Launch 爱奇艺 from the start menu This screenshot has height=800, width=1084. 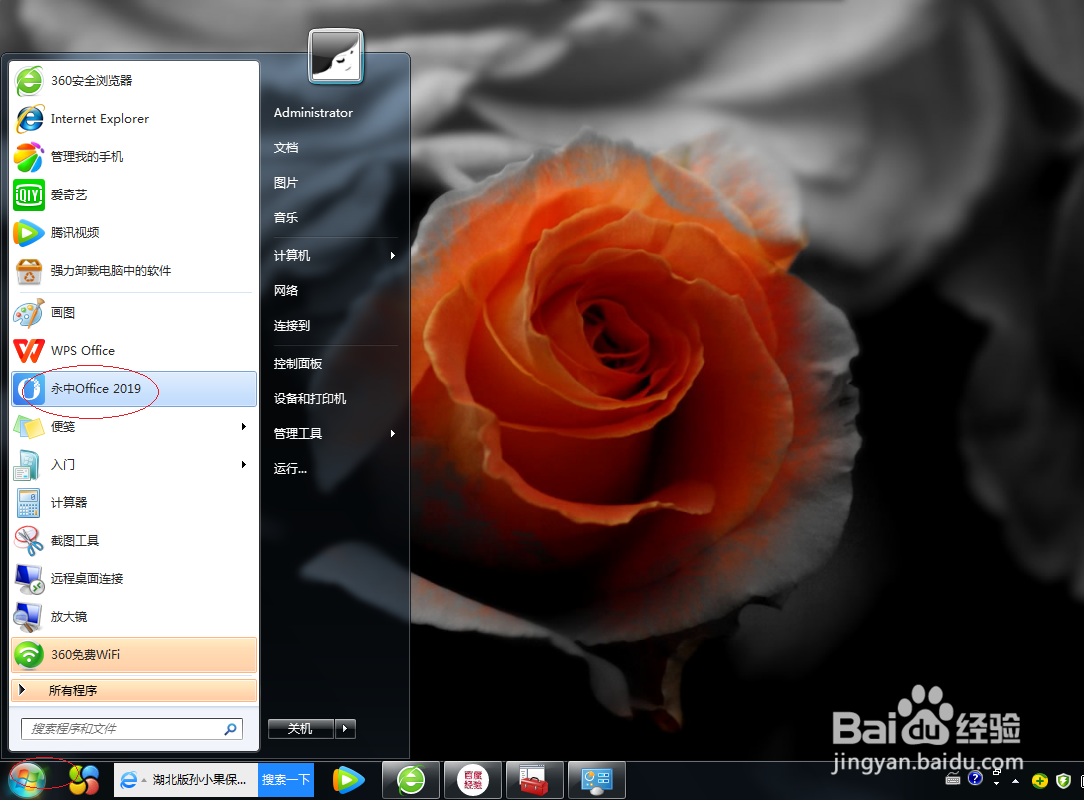tap(134, 195)
